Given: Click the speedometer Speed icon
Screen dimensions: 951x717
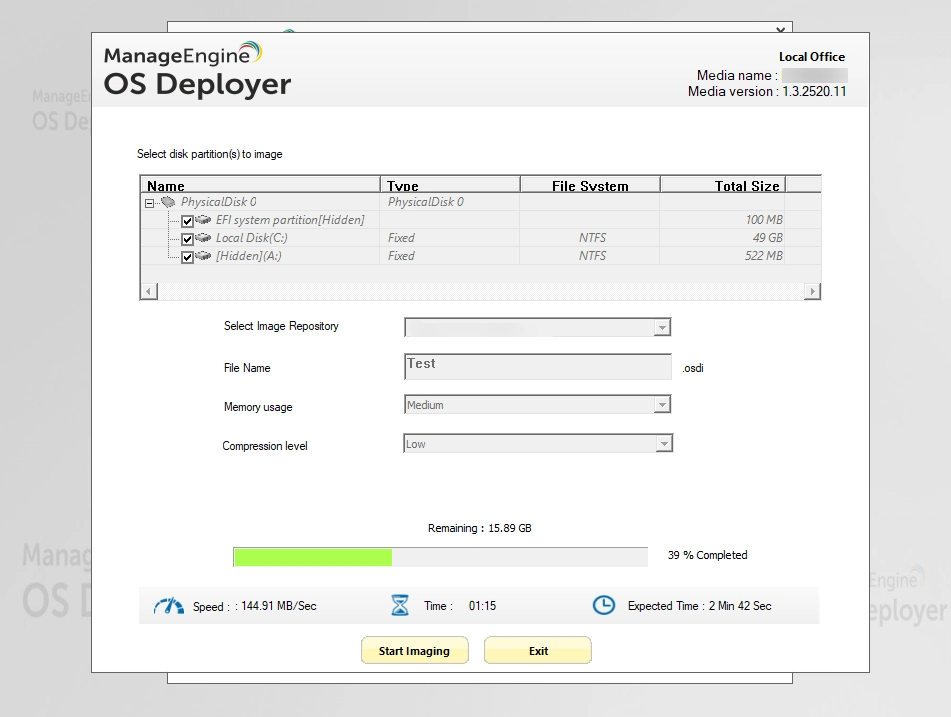Looking at the screenshot, I should 169,605.
